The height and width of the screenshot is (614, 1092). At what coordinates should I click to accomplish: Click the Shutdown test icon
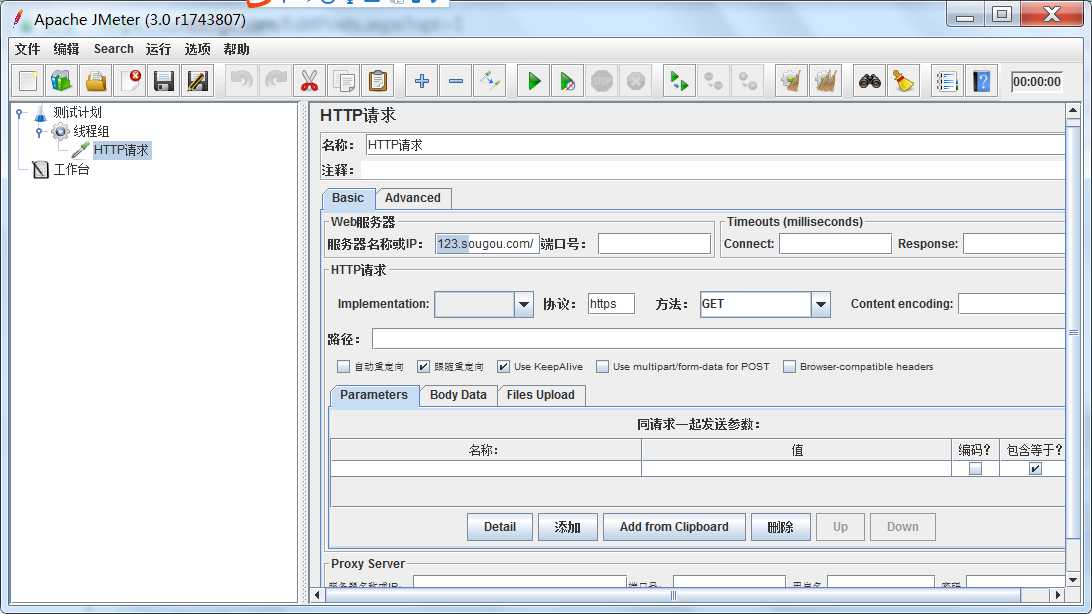click(x=636, y=81)
